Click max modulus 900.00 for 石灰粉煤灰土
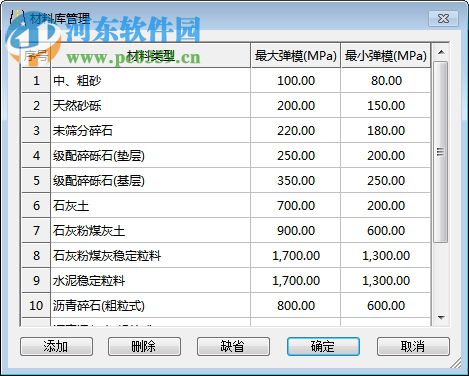 [x=296, y=231]
